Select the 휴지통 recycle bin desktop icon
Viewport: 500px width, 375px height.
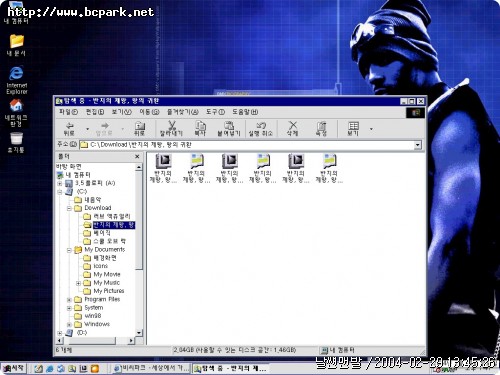point(16,143)
